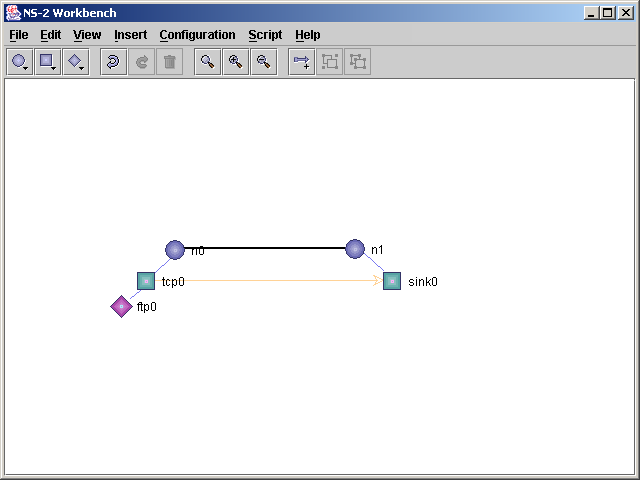The image size is (640, 480).
Task: Minimize the NS-2 Workbench window
Action: click(591, 13)
